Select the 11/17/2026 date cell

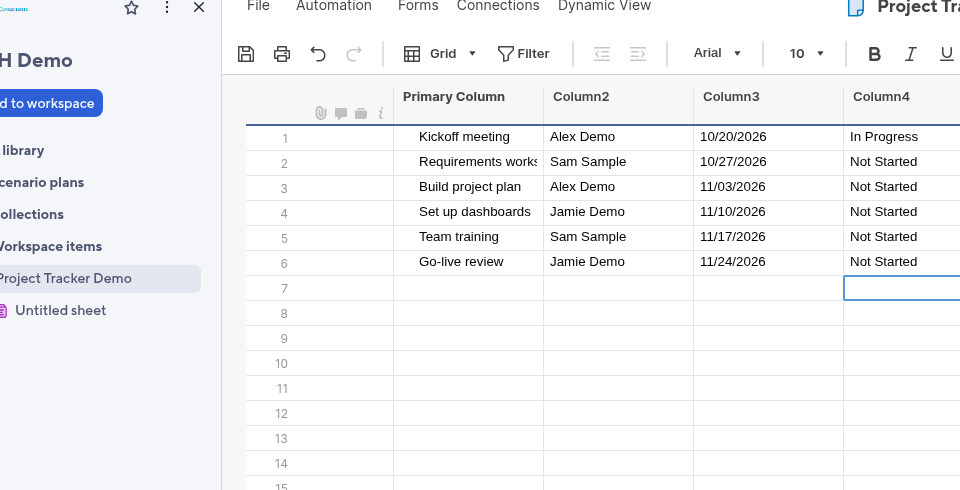[768, 238]
